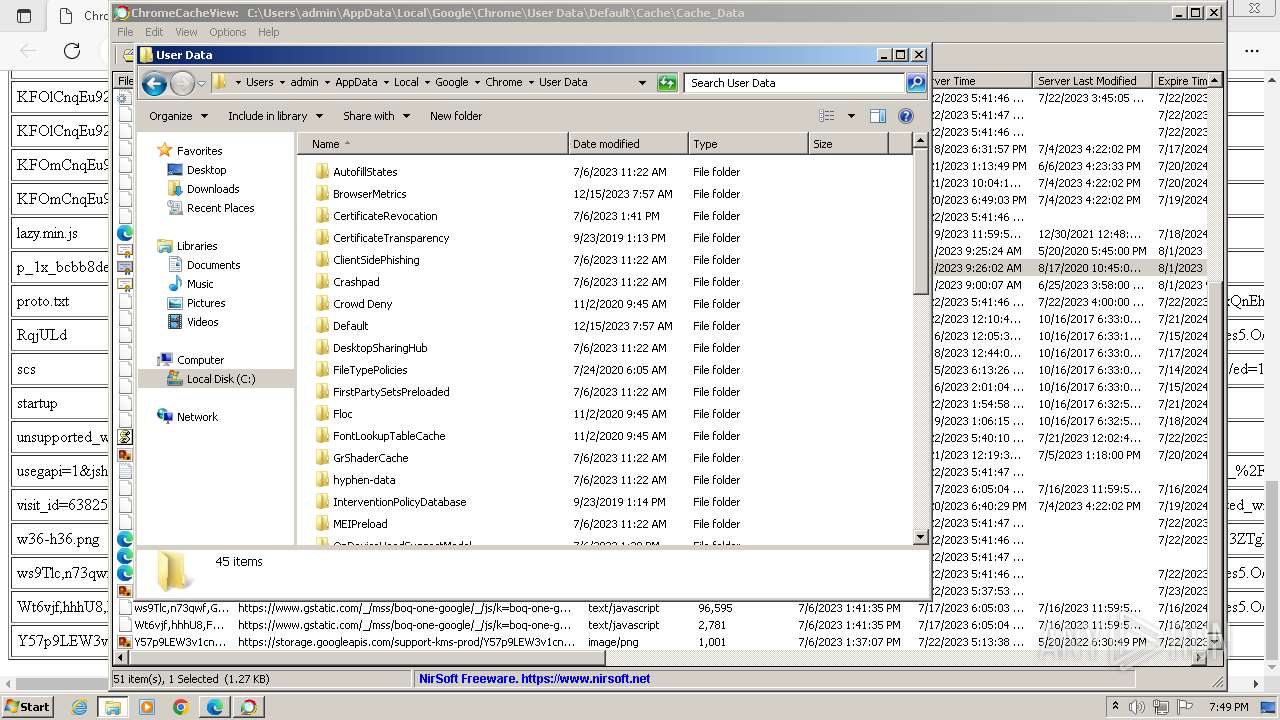The image size is (1280, 720).
Task: Open View menu in ChromeCacheView
Action: tap(186, 32)
